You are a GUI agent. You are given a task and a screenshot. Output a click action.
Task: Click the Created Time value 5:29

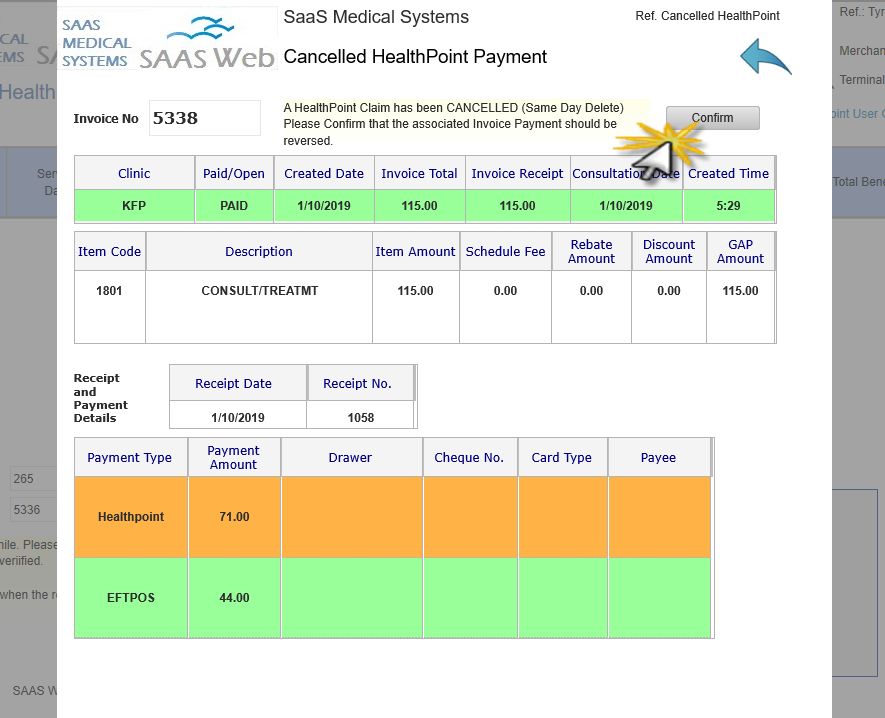[728, 205]
